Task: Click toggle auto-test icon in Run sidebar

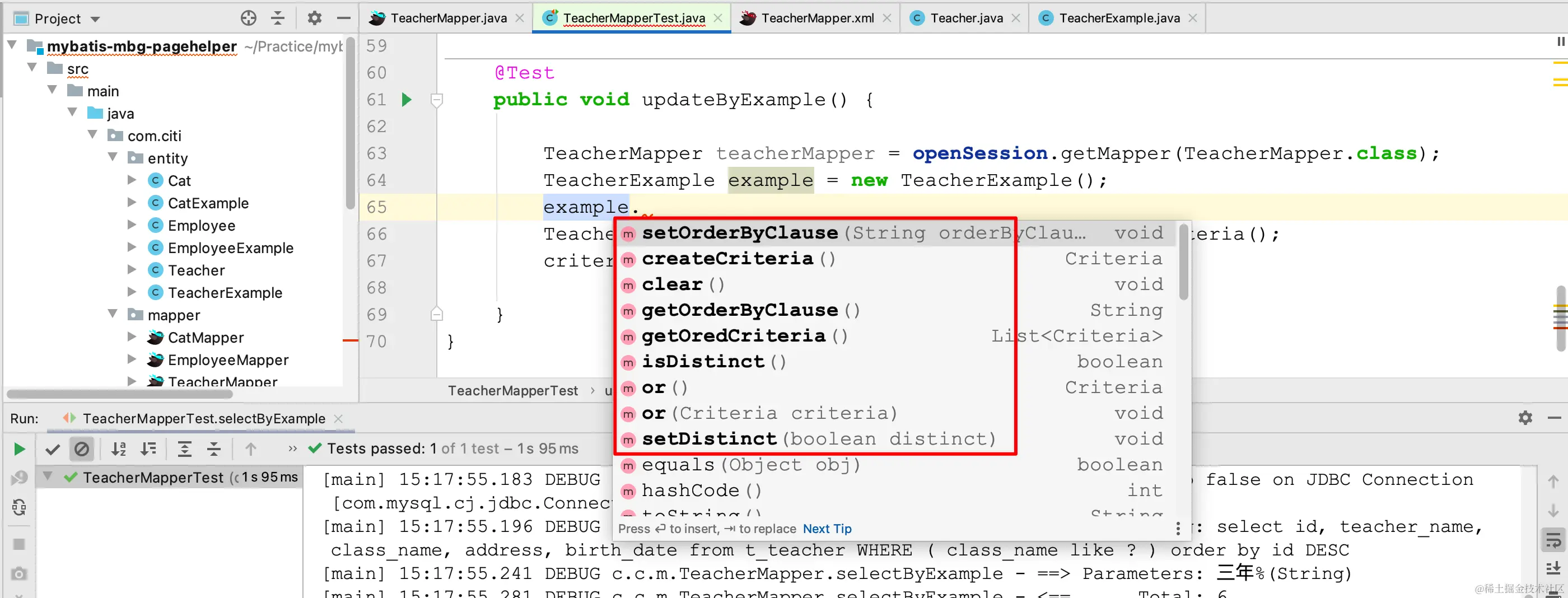Action: point(19,507)
